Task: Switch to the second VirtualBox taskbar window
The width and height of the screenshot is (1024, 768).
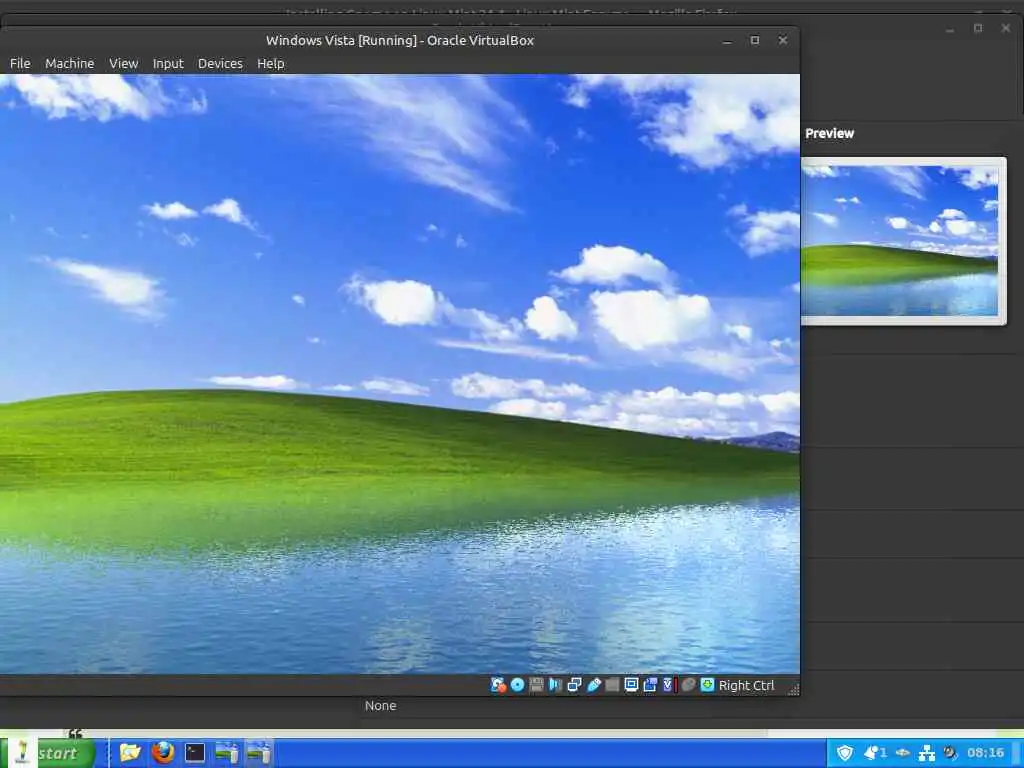Action: click(x=259, y=753)
